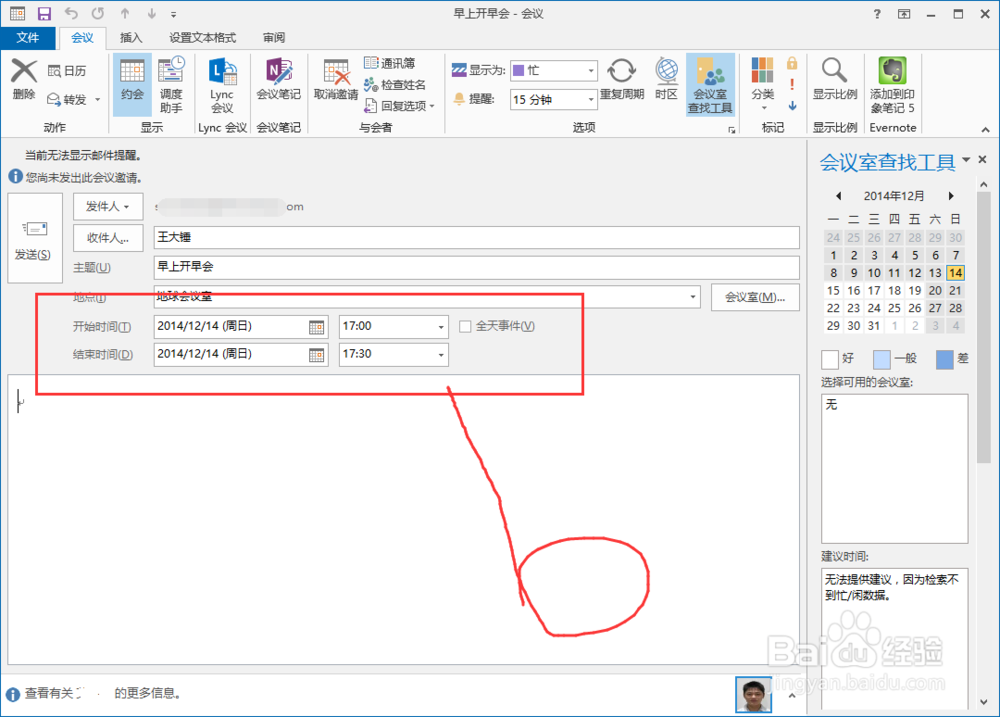Open the Calendar icon in Actions group
The image size is (1000, 717).
coord(55,71)
